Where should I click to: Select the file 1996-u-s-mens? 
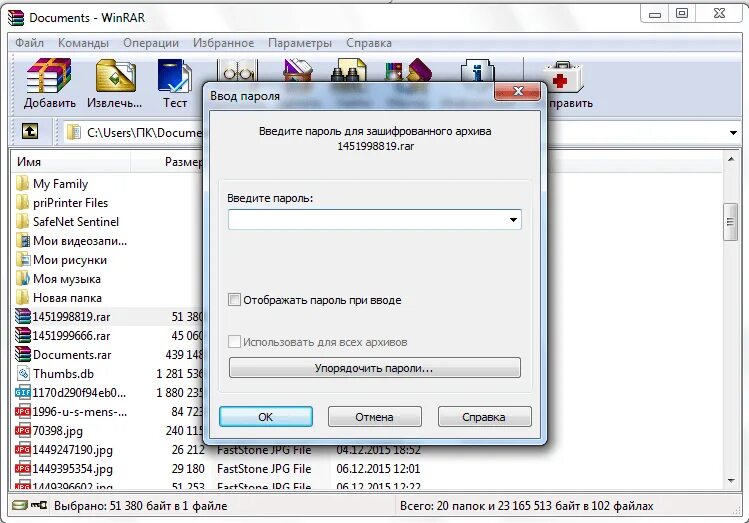tap(71, 412)
